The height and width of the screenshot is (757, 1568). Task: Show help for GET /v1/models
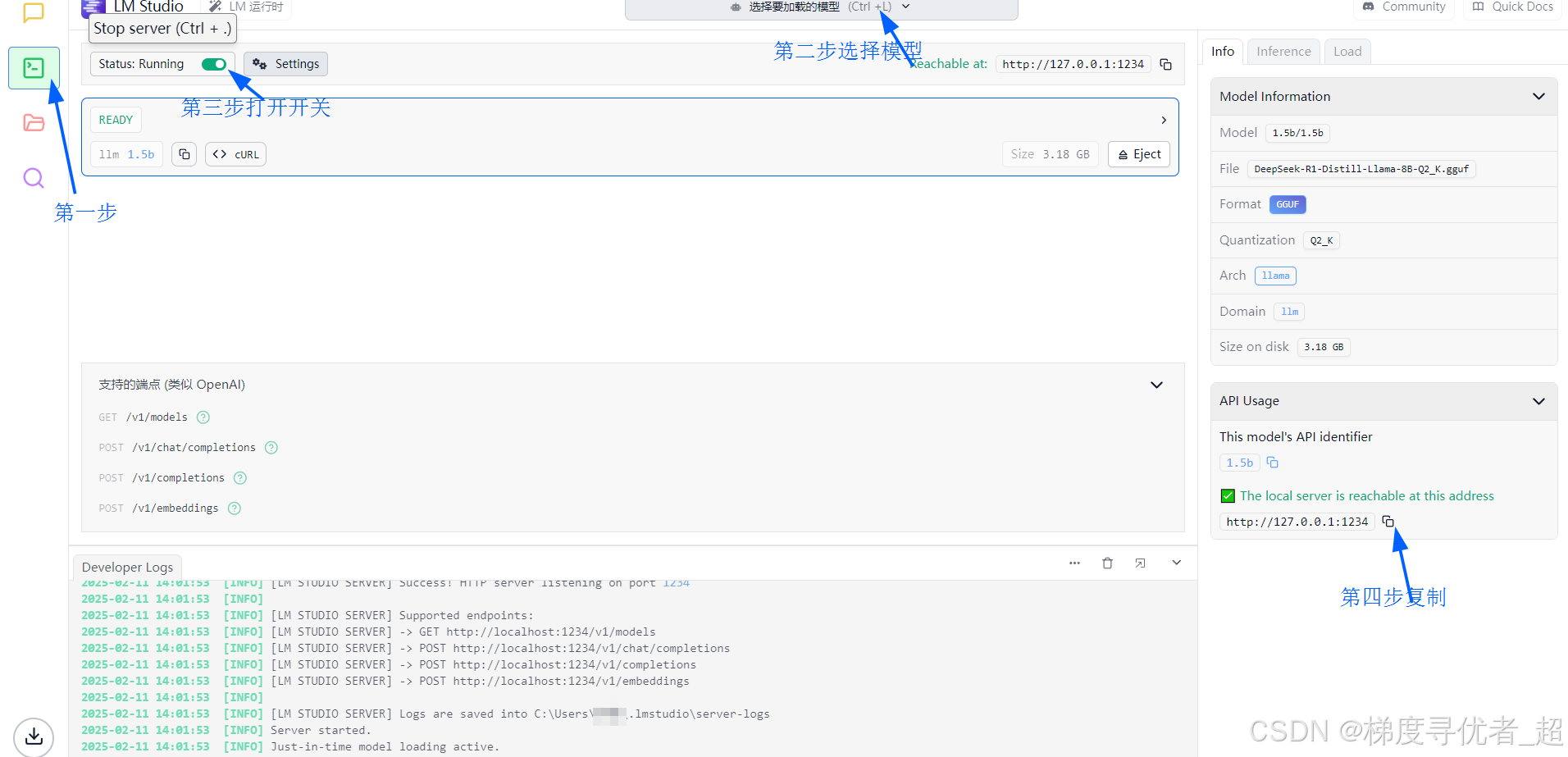point(203,417)
